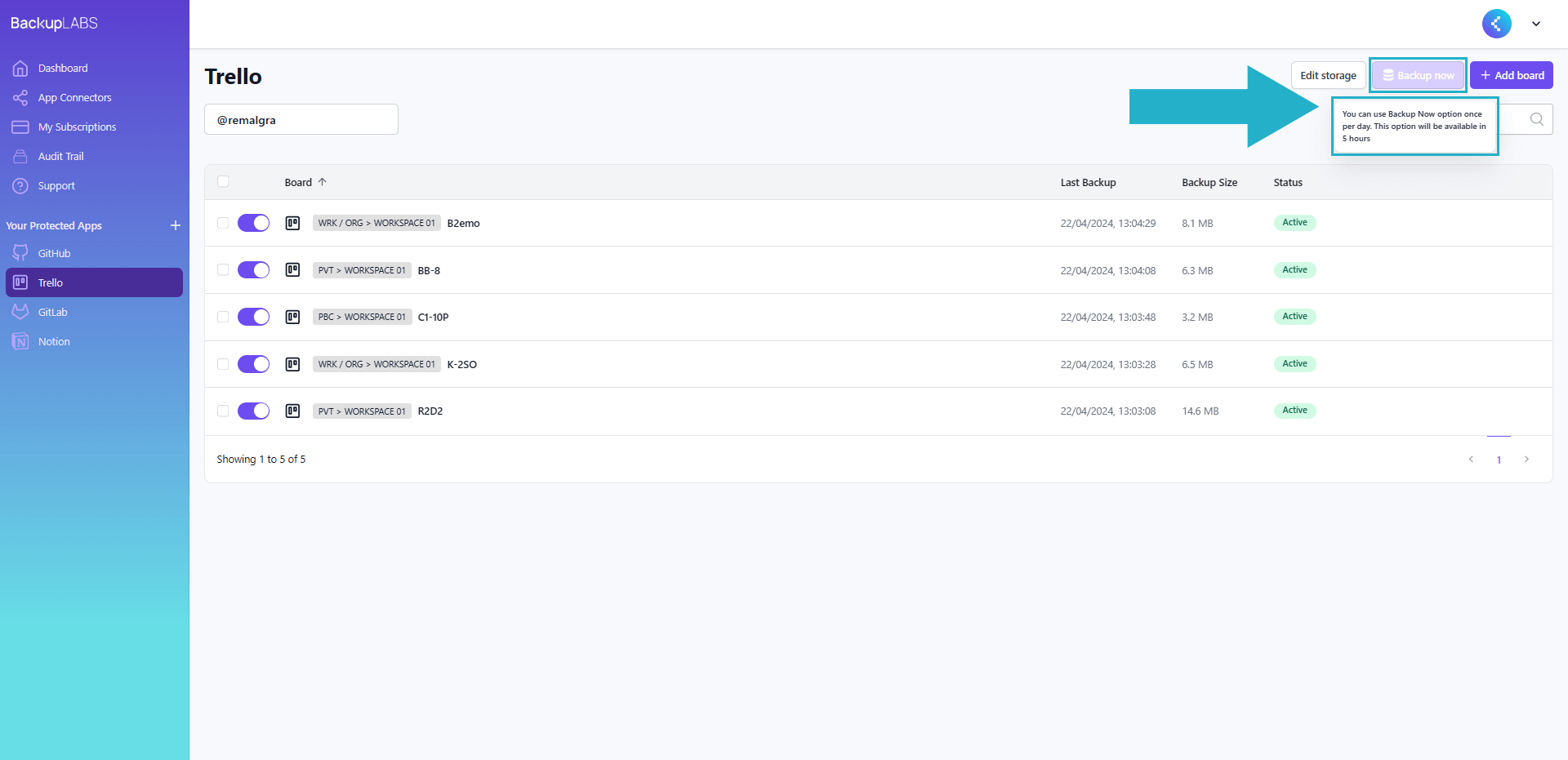Viewport: 1568px width, 760px height.
Task: Check the R2D2 row checkbox
Action: tap(223, 411)
